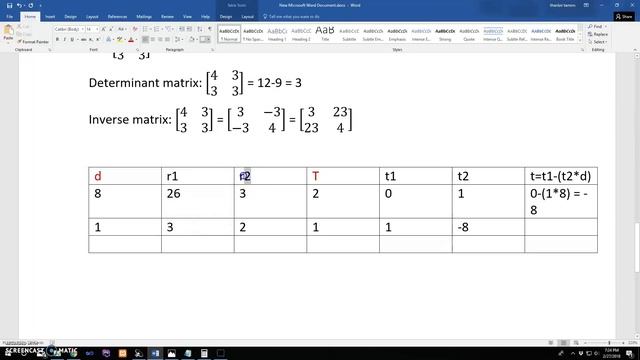Switch to Web Layout view
Image resolution: width=640 pixels, height=360 pixels.
(576, 343)
